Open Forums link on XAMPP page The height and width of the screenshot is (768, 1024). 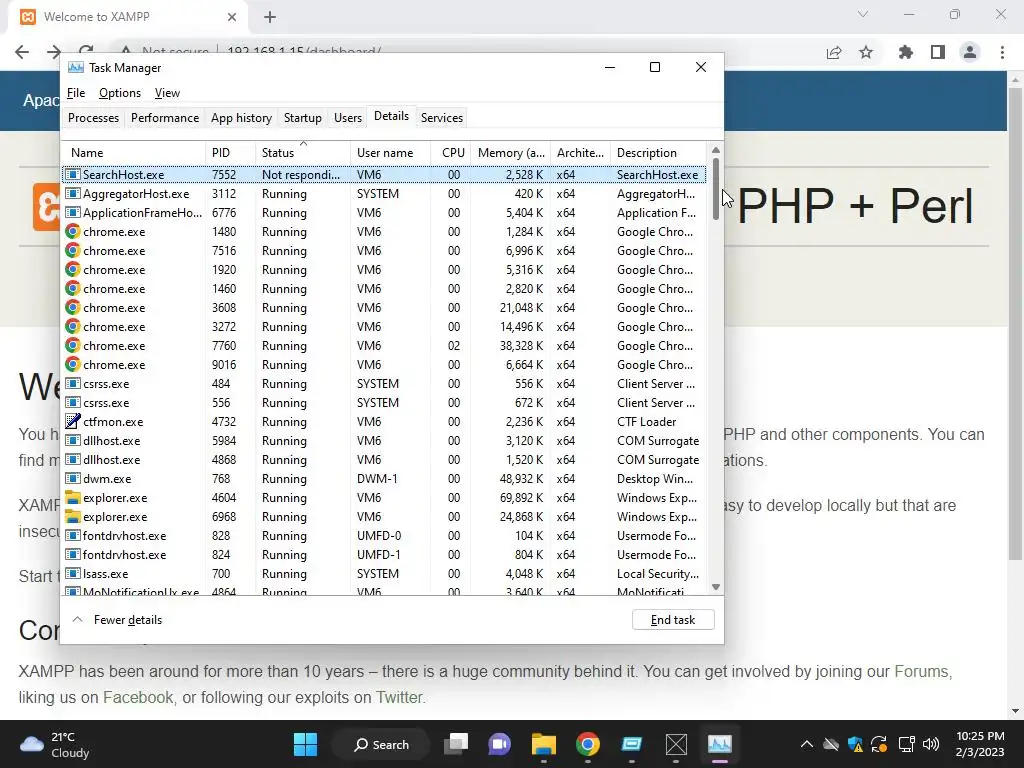pyautogui.click(x=921, y=671)
